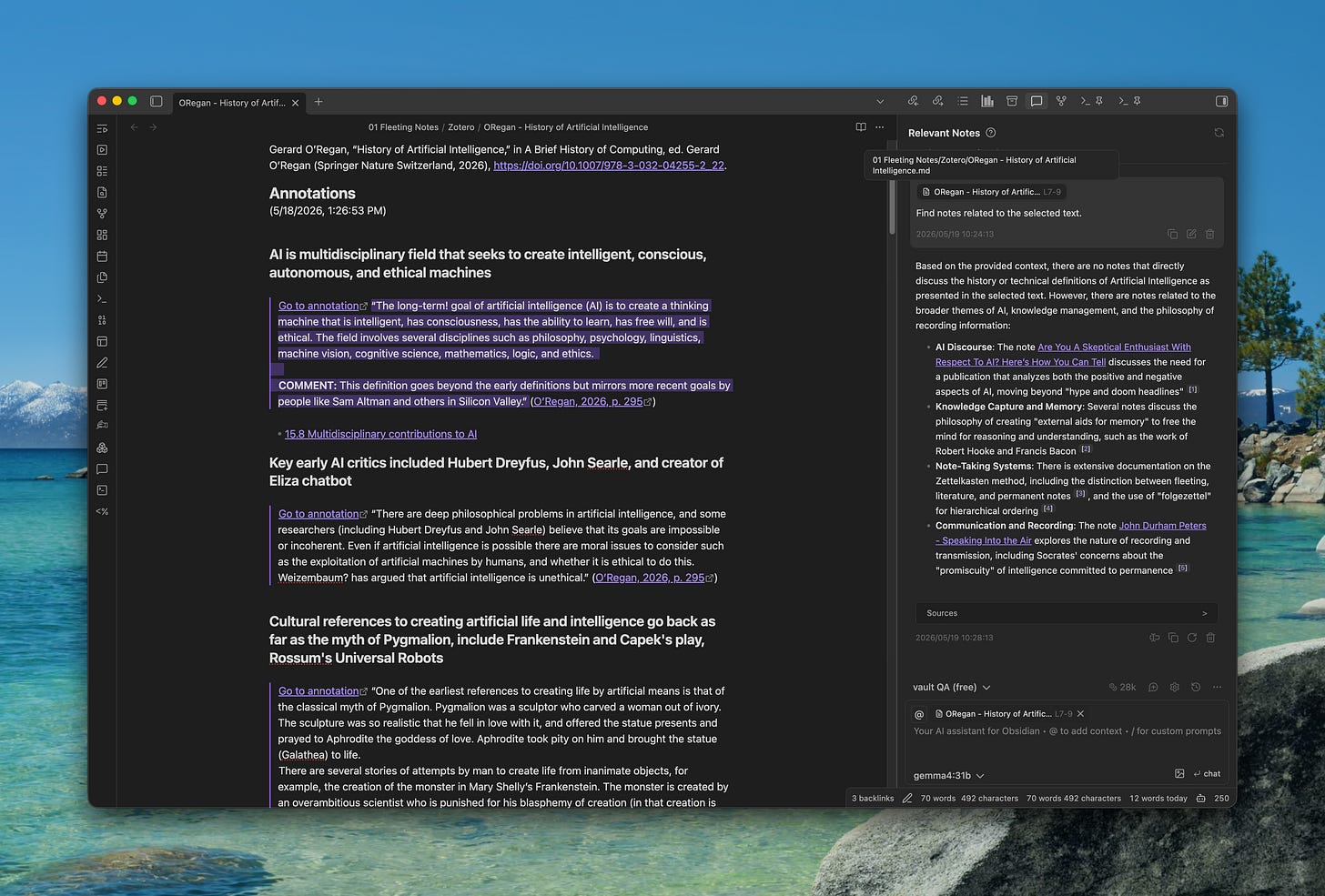Image resolution: width=1325 pixels, height=896 pixels.
Task: Open the tab list chevron dropdown
Action: pyautogui.click(x=880, y=102)
